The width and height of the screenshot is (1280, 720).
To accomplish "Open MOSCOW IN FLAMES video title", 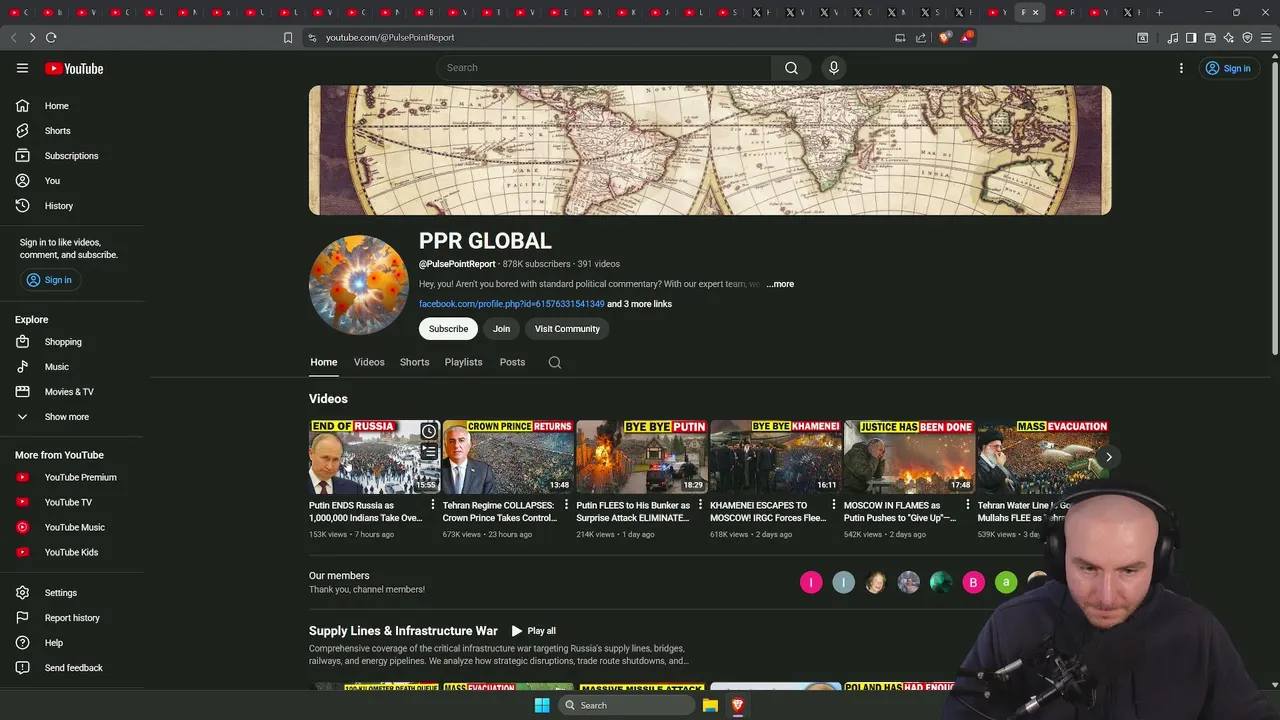I will 900,512.
